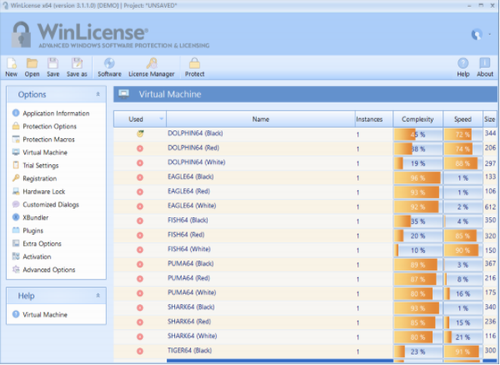Click the globe icon in the header

[x=477, y=34]
